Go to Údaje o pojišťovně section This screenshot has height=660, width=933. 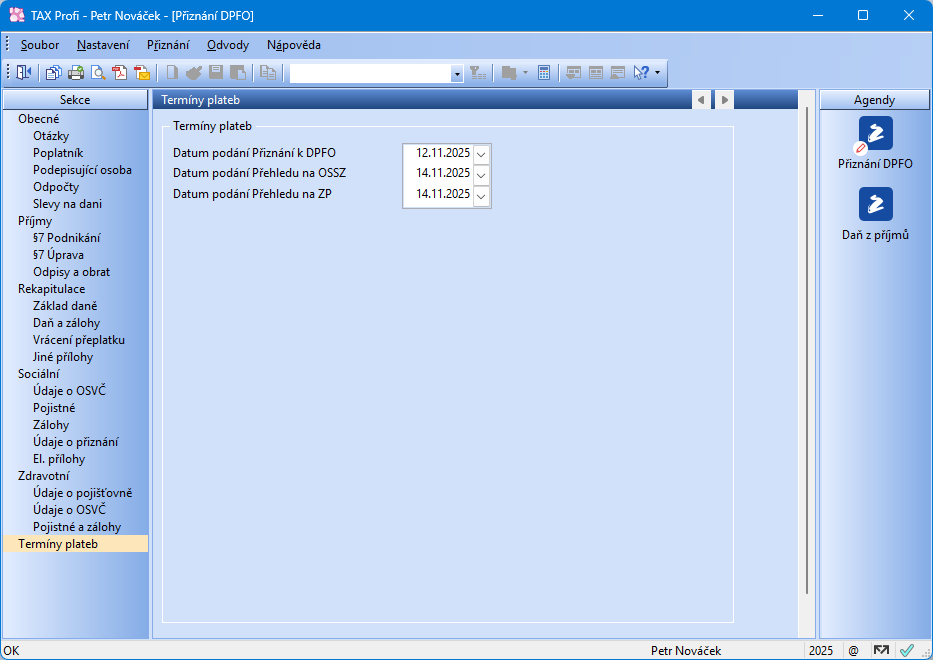point(82,493)
